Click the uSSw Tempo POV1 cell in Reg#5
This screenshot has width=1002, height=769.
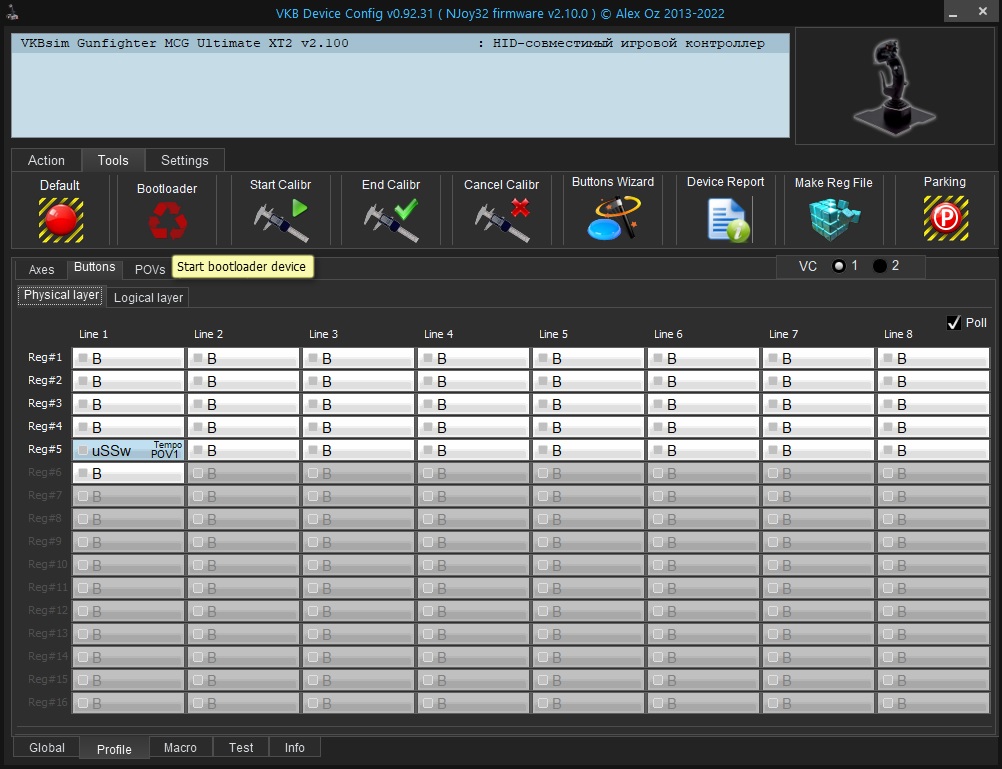click(x=128, y=450)
